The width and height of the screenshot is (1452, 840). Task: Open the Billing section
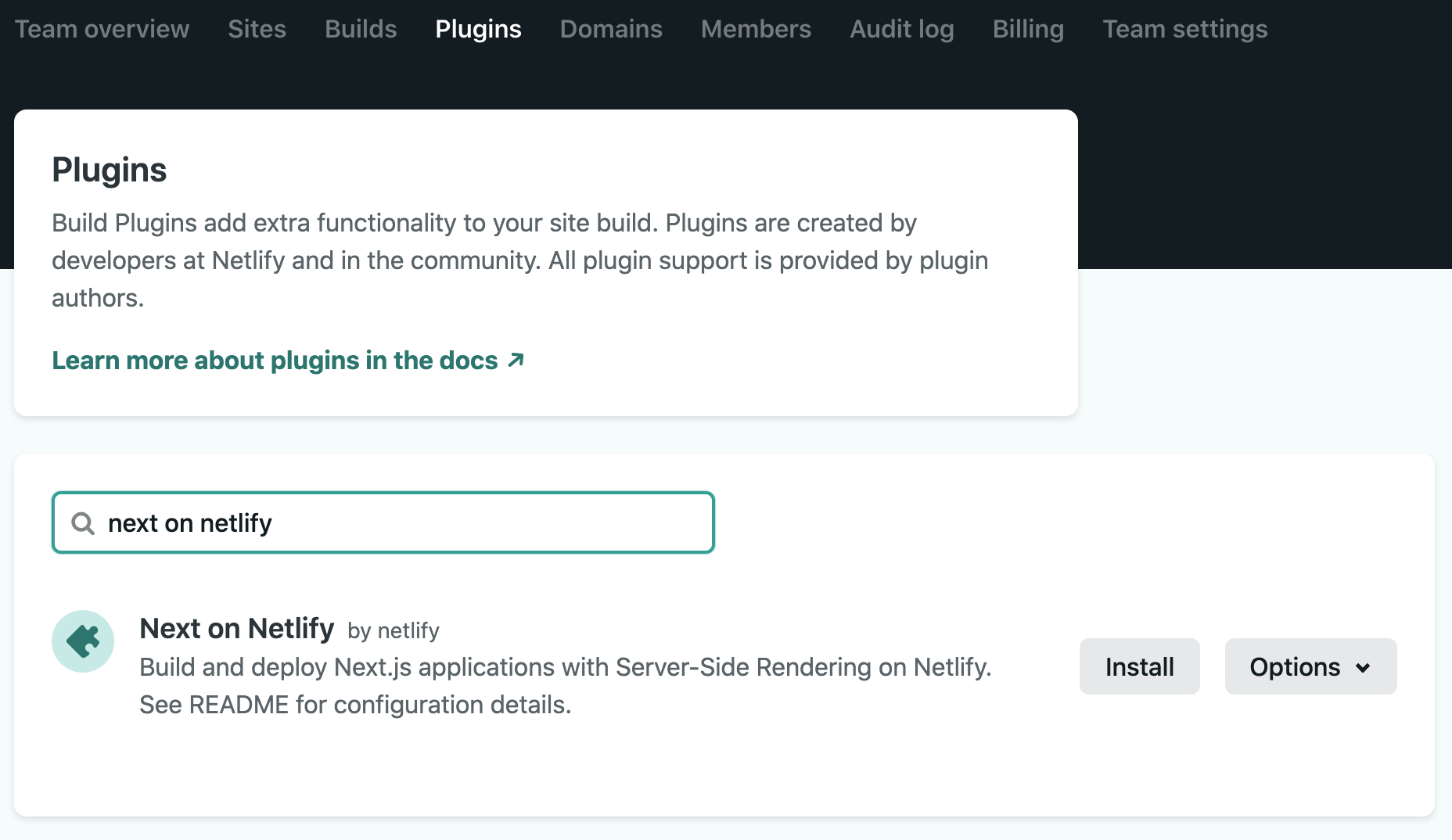pos(1027,29)
